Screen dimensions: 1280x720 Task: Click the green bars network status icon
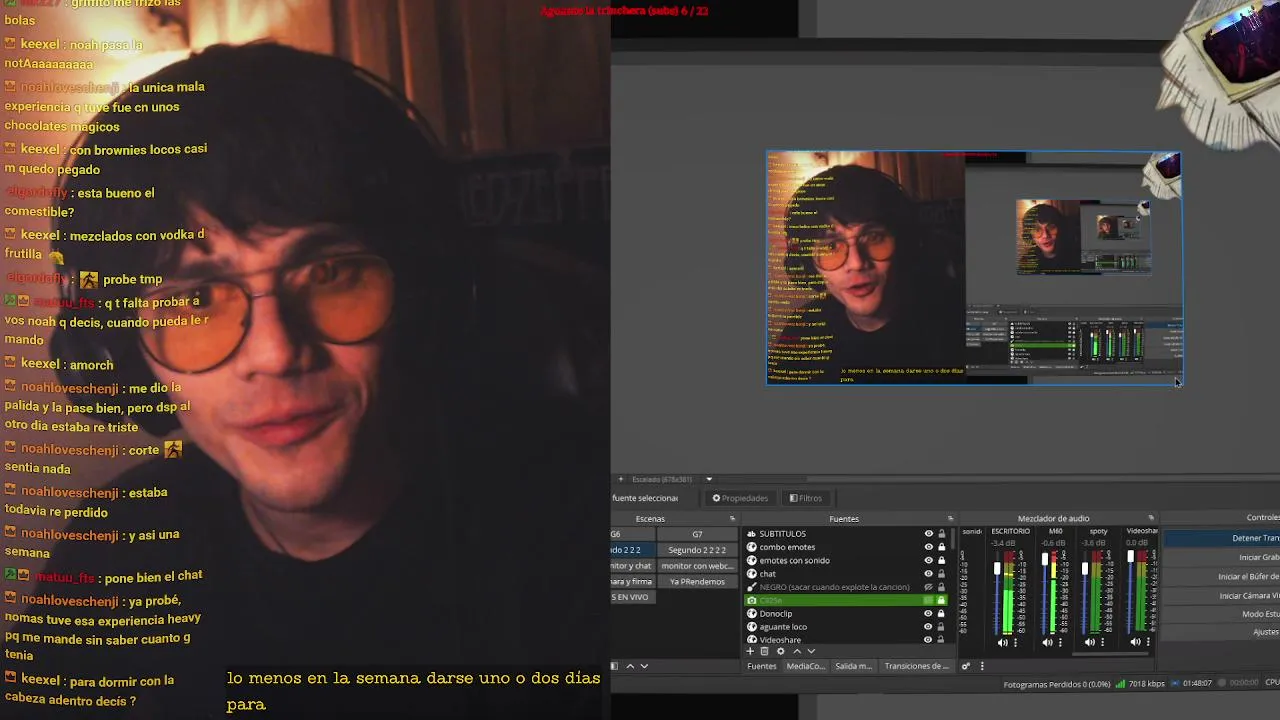(x=1121, y=684)
